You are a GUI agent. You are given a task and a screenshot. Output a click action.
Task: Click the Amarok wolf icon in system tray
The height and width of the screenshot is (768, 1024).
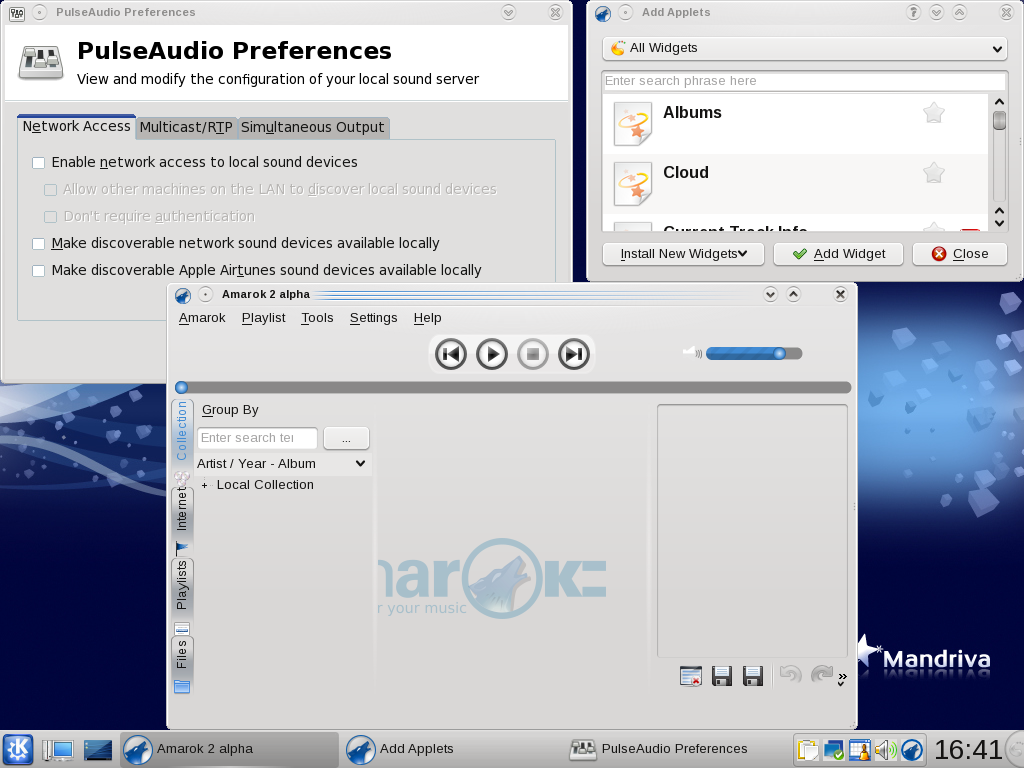(912, 750)
